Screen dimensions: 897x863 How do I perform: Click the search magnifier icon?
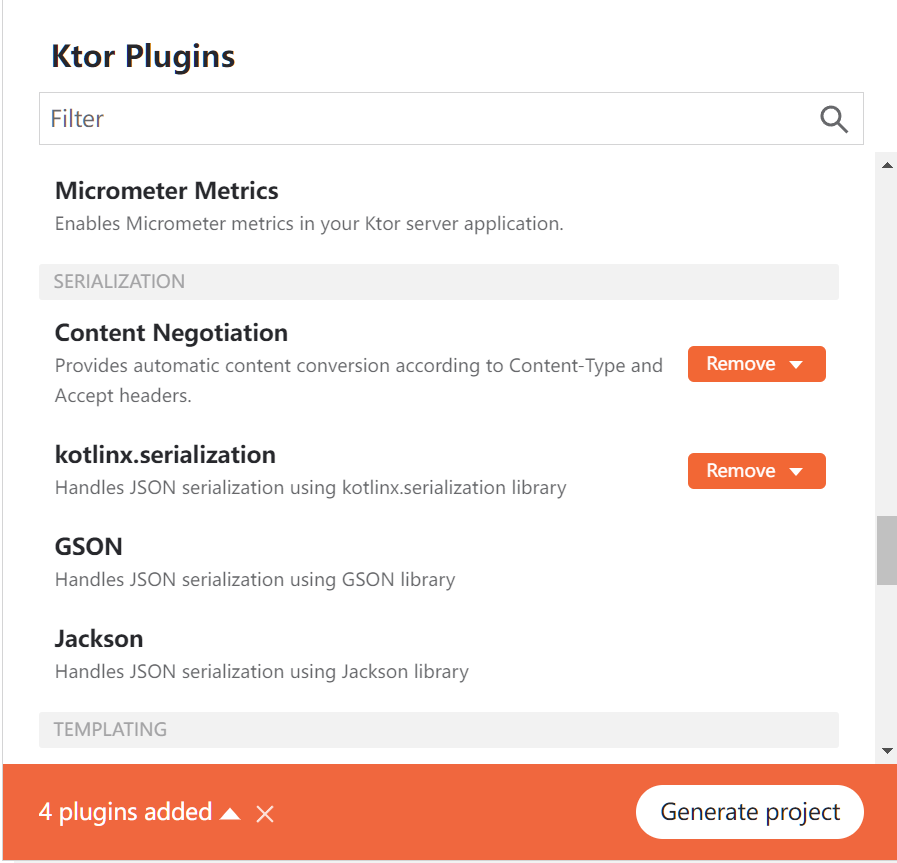[834, 119]
